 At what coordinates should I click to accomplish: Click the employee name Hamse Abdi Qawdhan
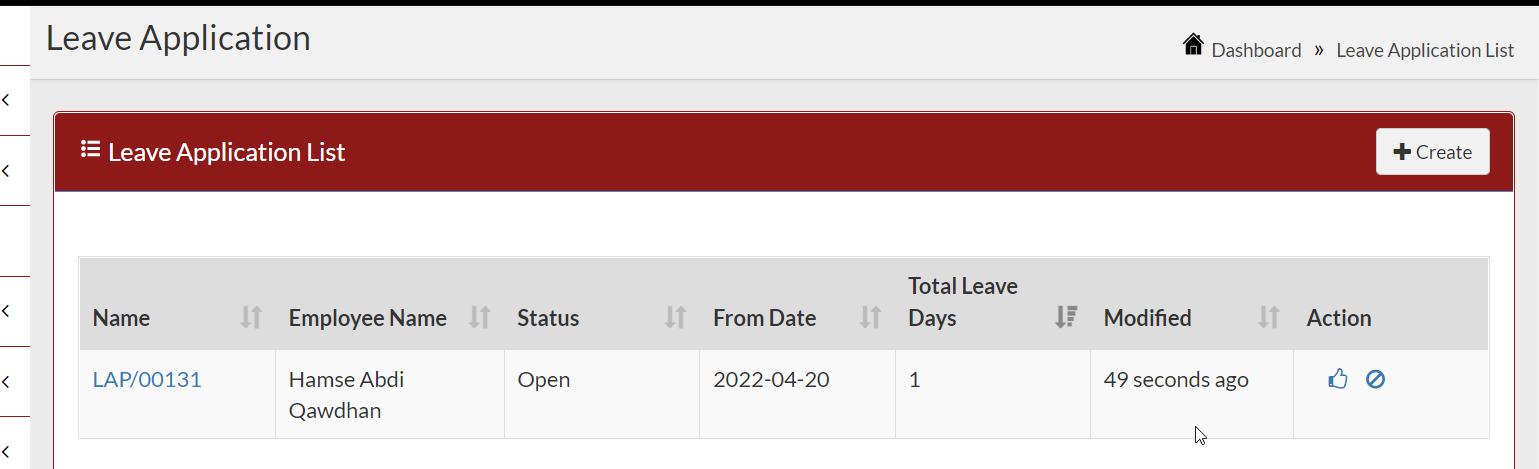click(x=347, y=395)
